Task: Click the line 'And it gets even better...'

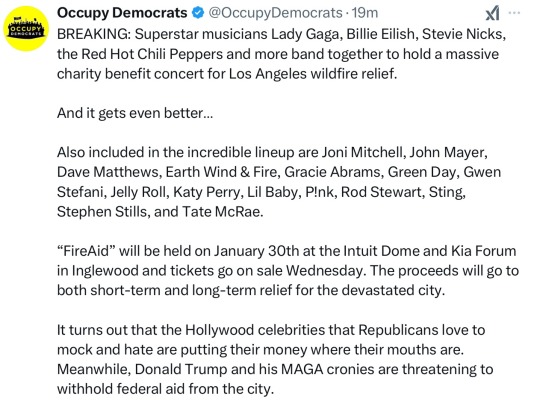Action: [x=135, y=113]
